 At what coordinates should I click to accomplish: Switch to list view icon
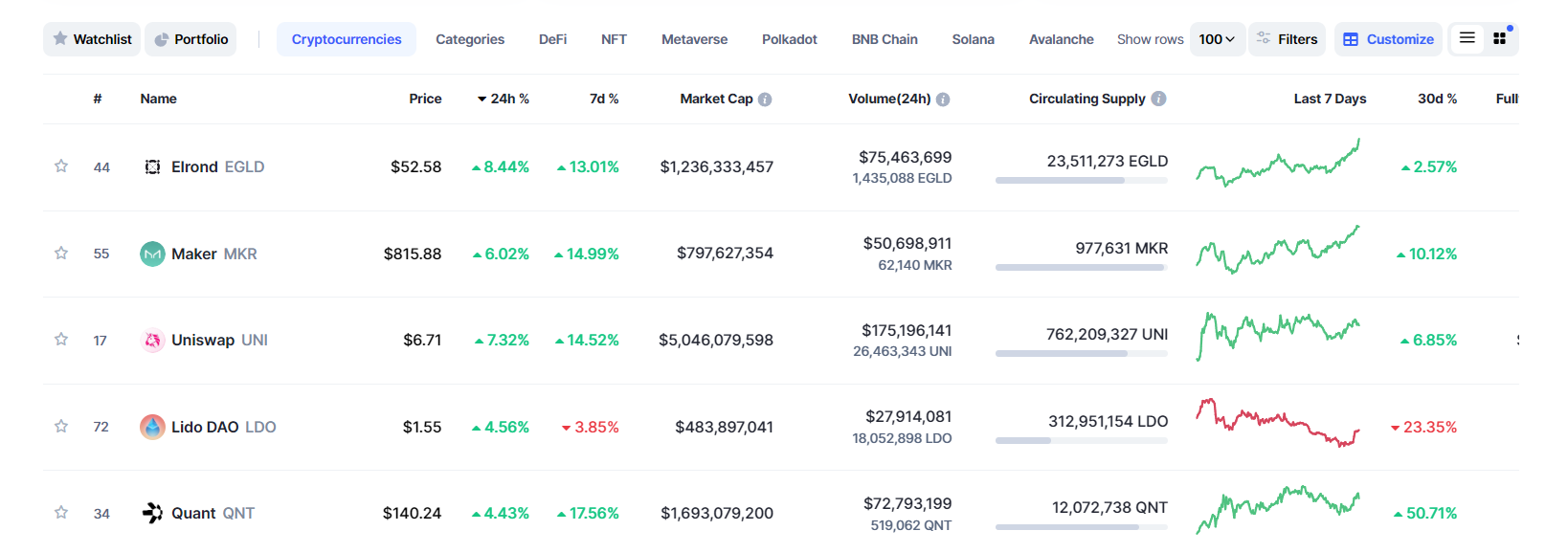[x=1467, y=38]
